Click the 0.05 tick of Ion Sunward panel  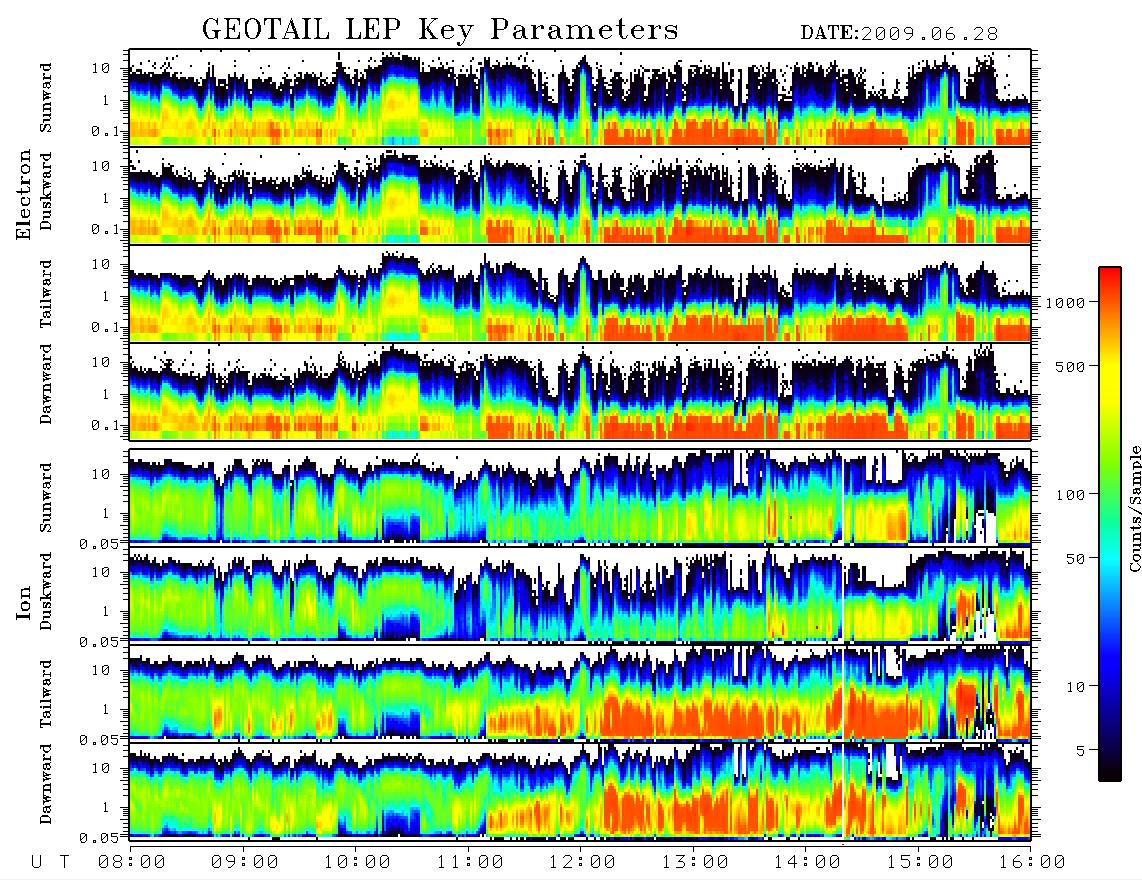pos(98,543)
